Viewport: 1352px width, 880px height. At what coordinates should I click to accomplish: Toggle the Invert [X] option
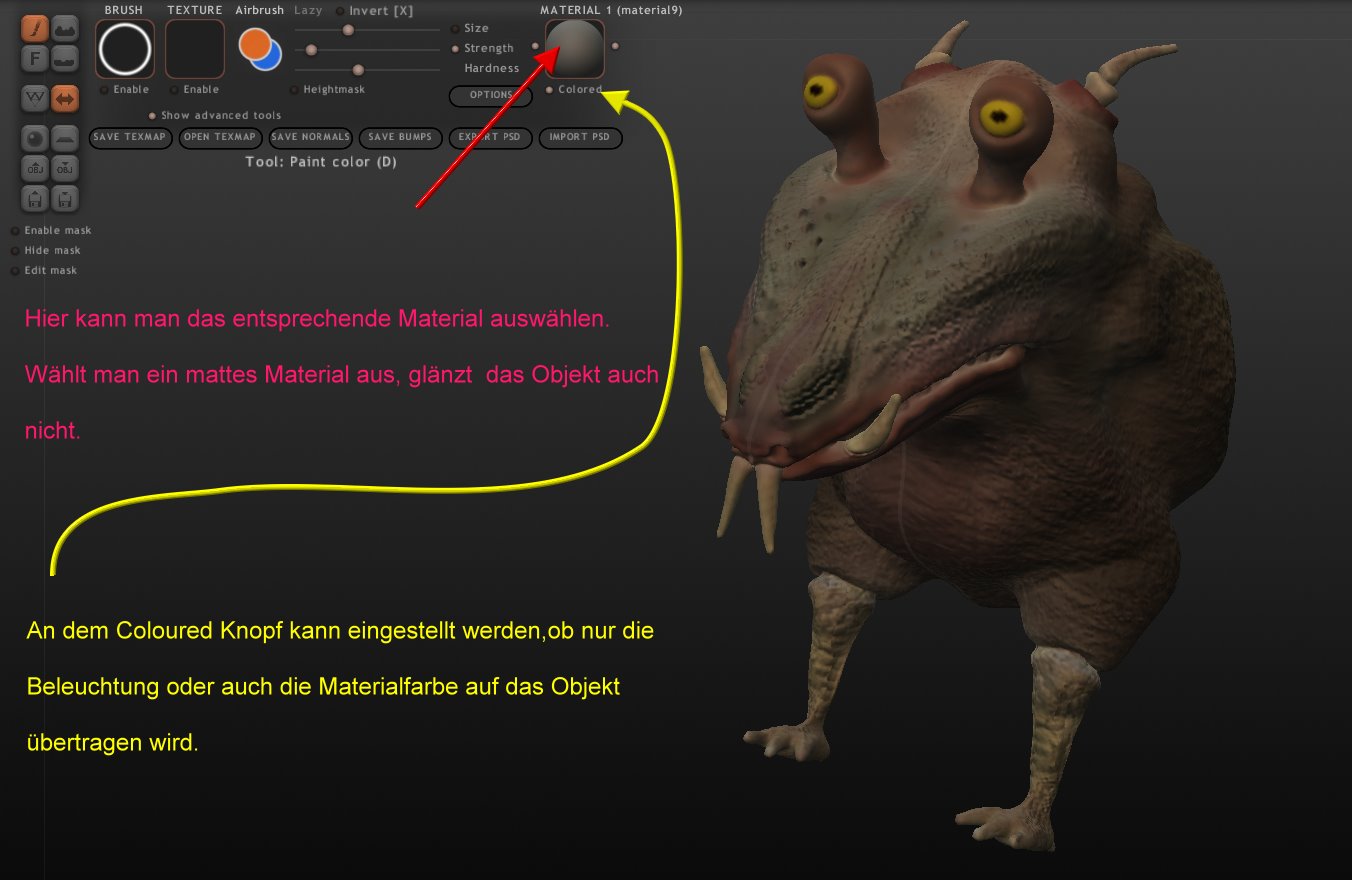point(340,11)
